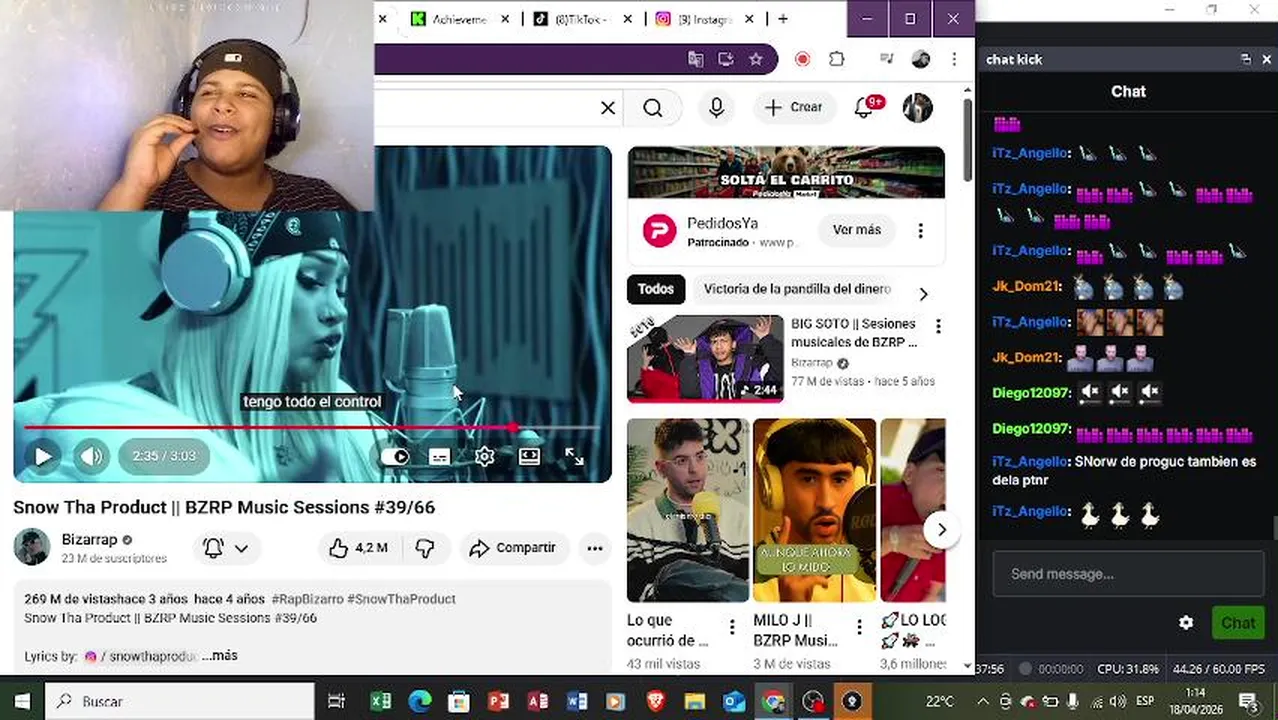Viewport: 1278px width, 720px height.
Task: Open YouTube notifications bell
Action: pyautogui.click(x=866, y=108)
